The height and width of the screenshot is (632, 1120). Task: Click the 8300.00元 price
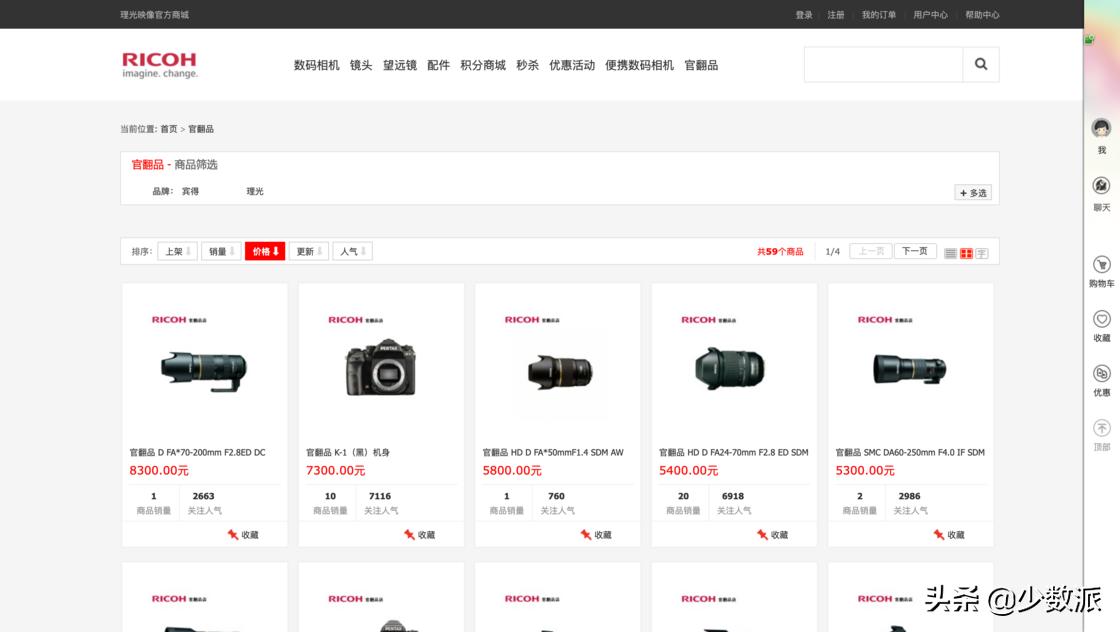point(159,471)
